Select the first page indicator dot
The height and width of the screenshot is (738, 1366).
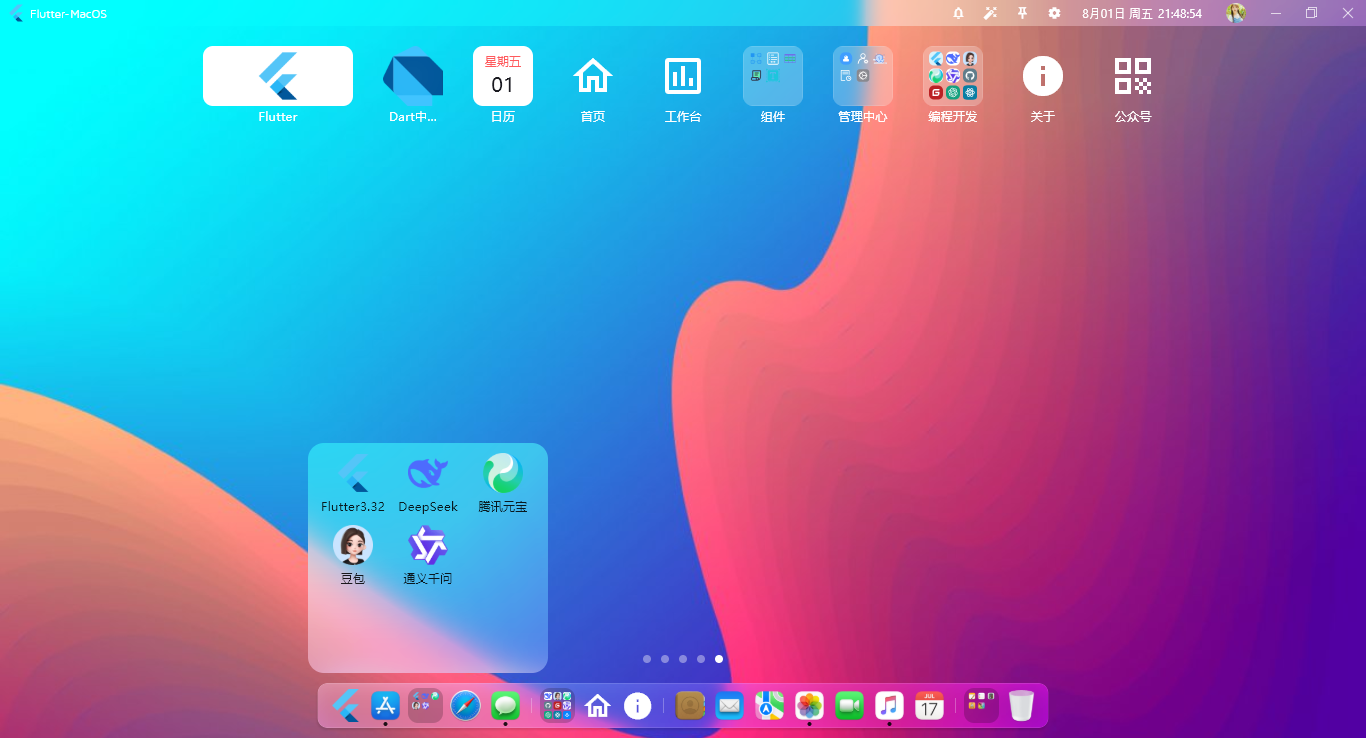click(x=647, y=659)
